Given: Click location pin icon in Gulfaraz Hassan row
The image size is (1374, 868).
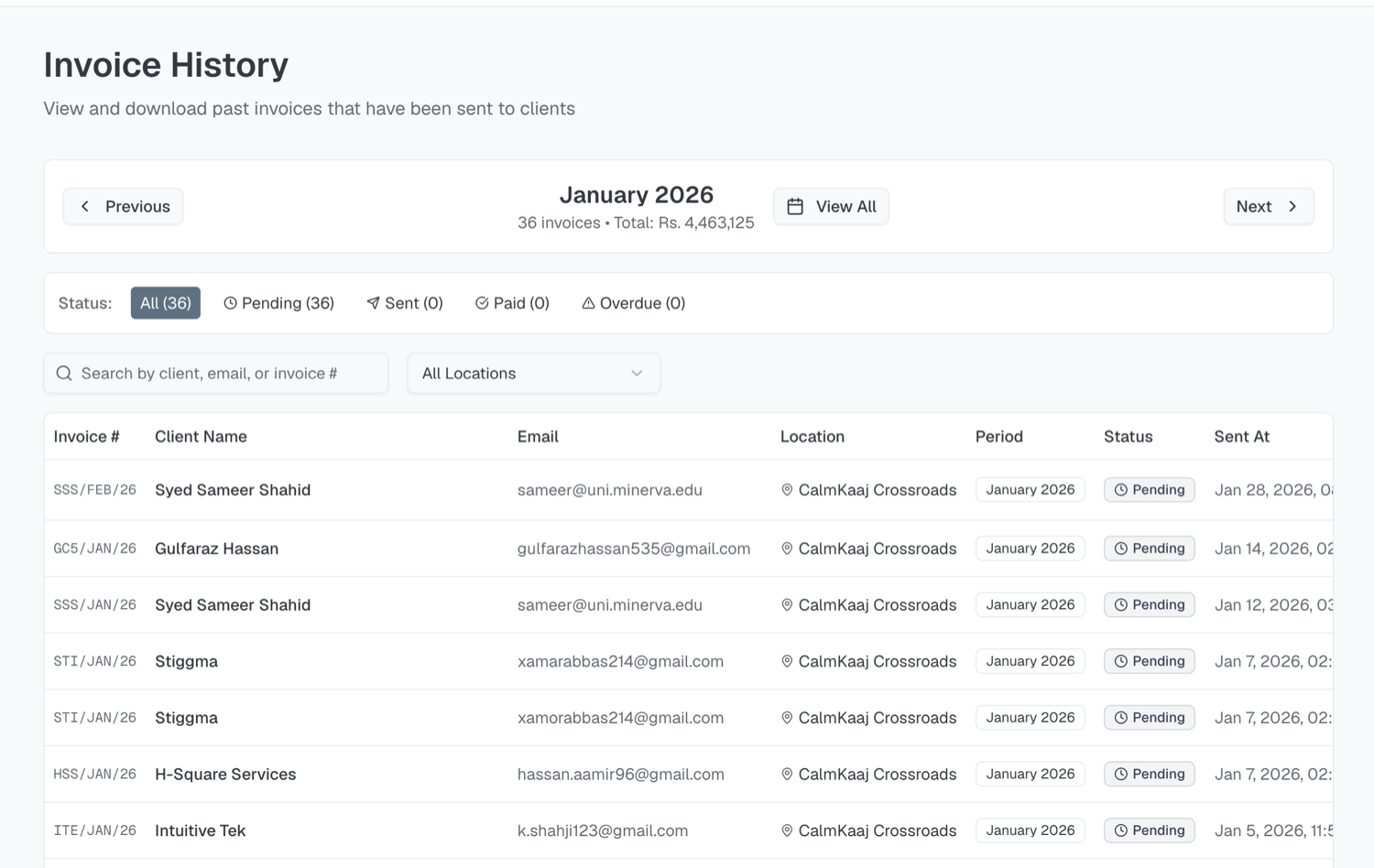Looking at the screenshot, I should (x=787, y=548).
